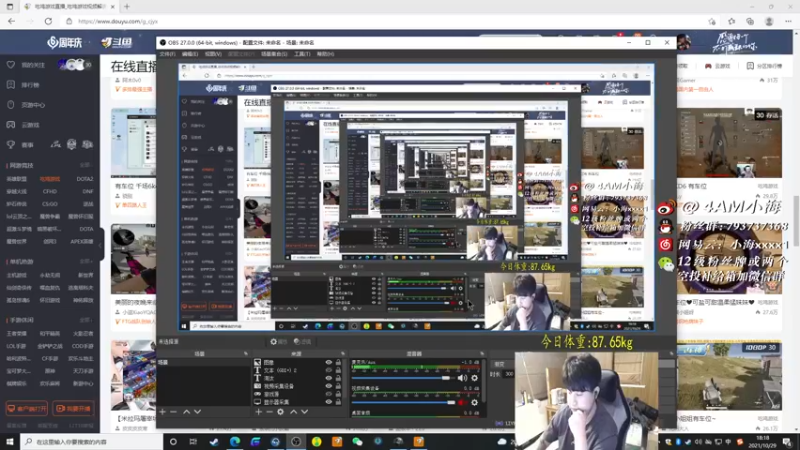Viewport: 800px width, 450px height.
Task: Move the scene down in the Scenes panel
Action: click(x=197, y=412)
